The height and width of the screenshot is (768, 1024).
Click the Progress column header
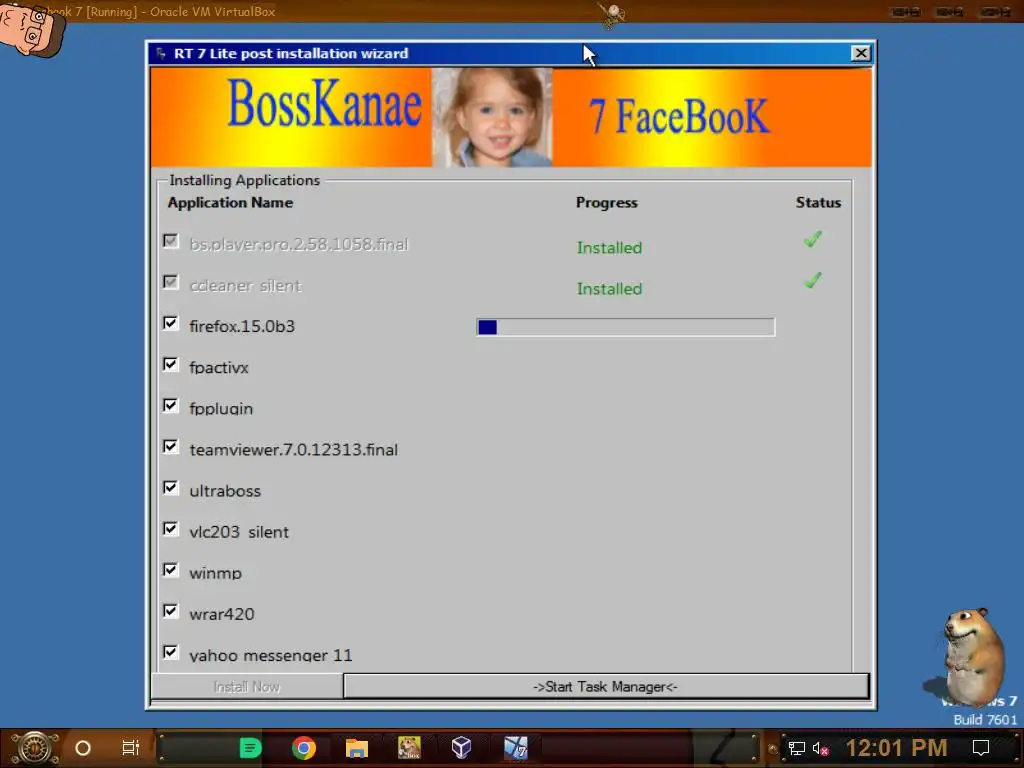tap(607, 202)
